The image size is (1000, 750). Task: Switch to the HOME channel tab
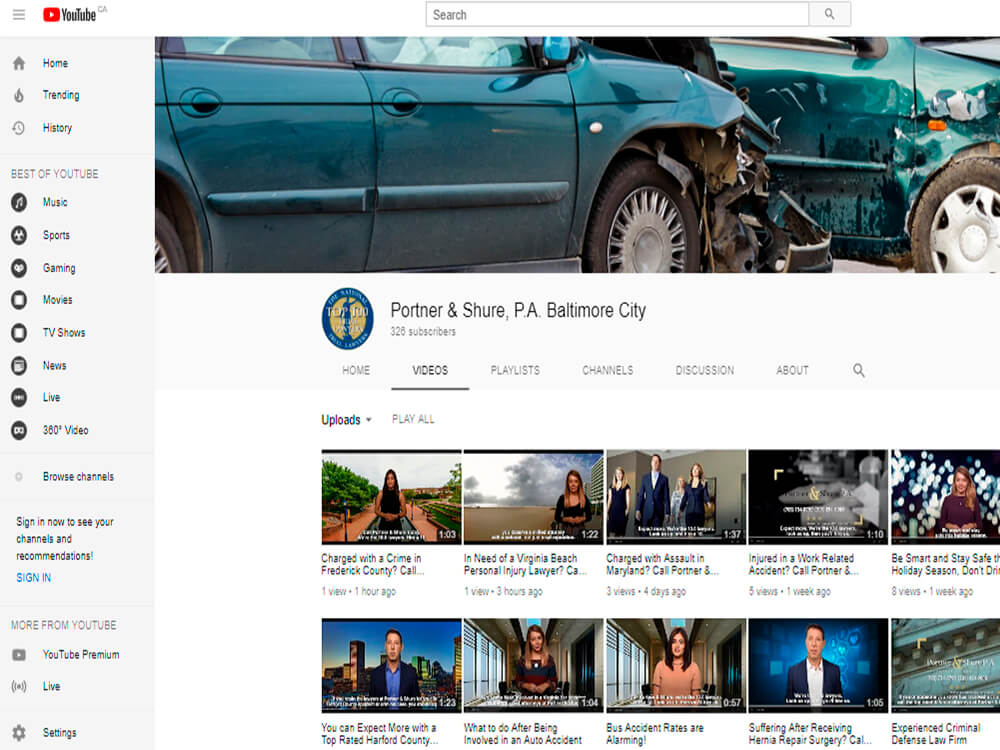click(356, 371)
